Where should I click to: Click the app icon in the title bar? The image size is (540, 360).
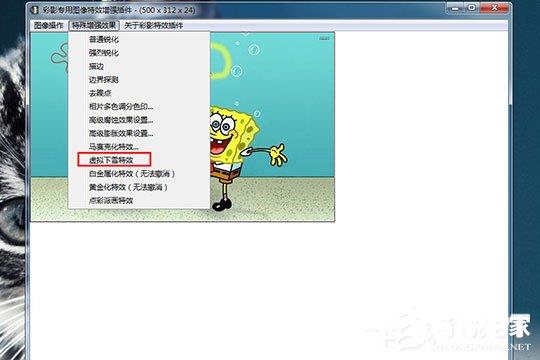34,10
